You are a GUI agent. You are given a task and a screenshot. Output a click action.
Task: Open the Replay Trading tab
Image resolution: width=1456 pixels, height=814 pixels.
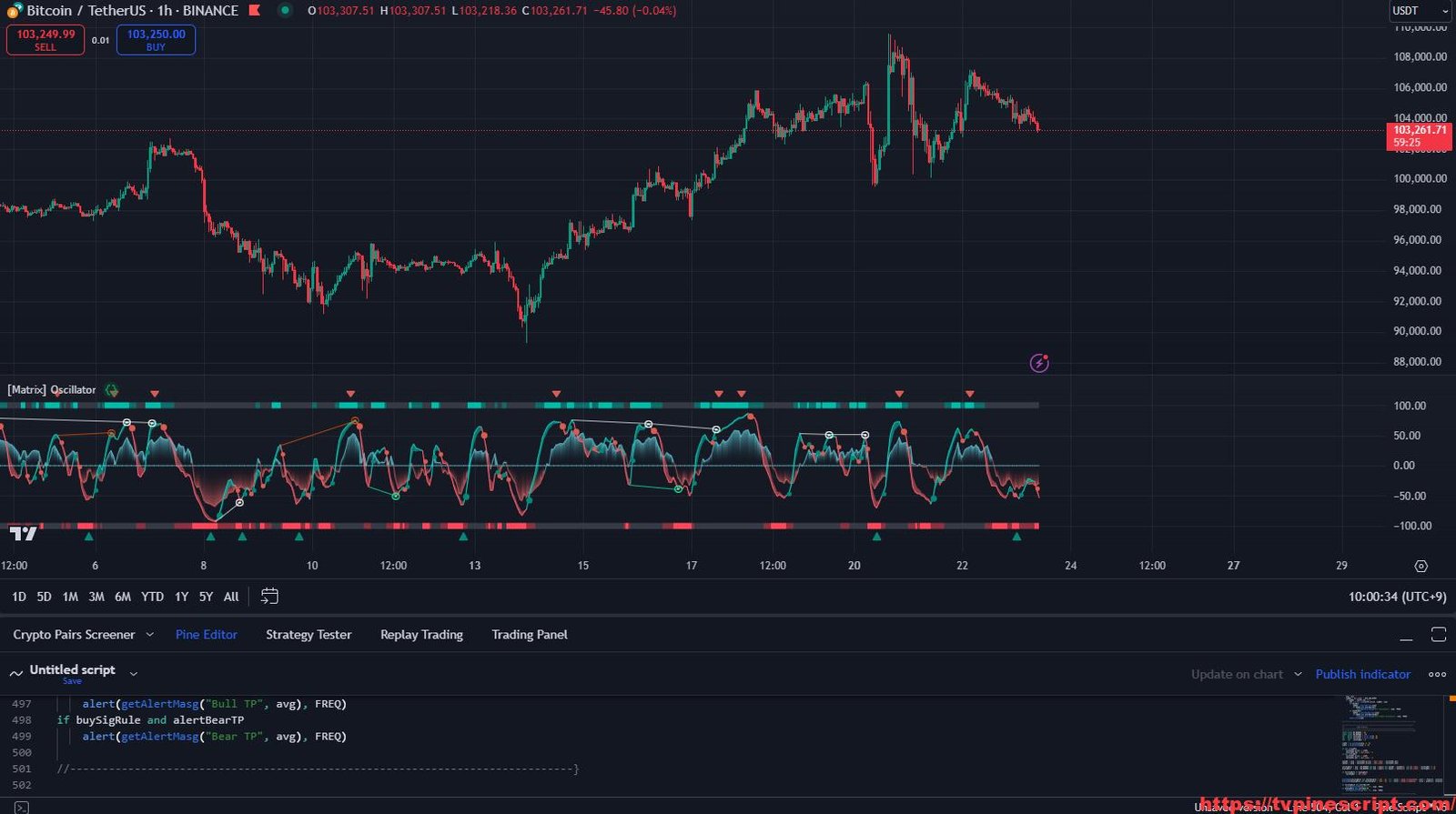[421, 635]
